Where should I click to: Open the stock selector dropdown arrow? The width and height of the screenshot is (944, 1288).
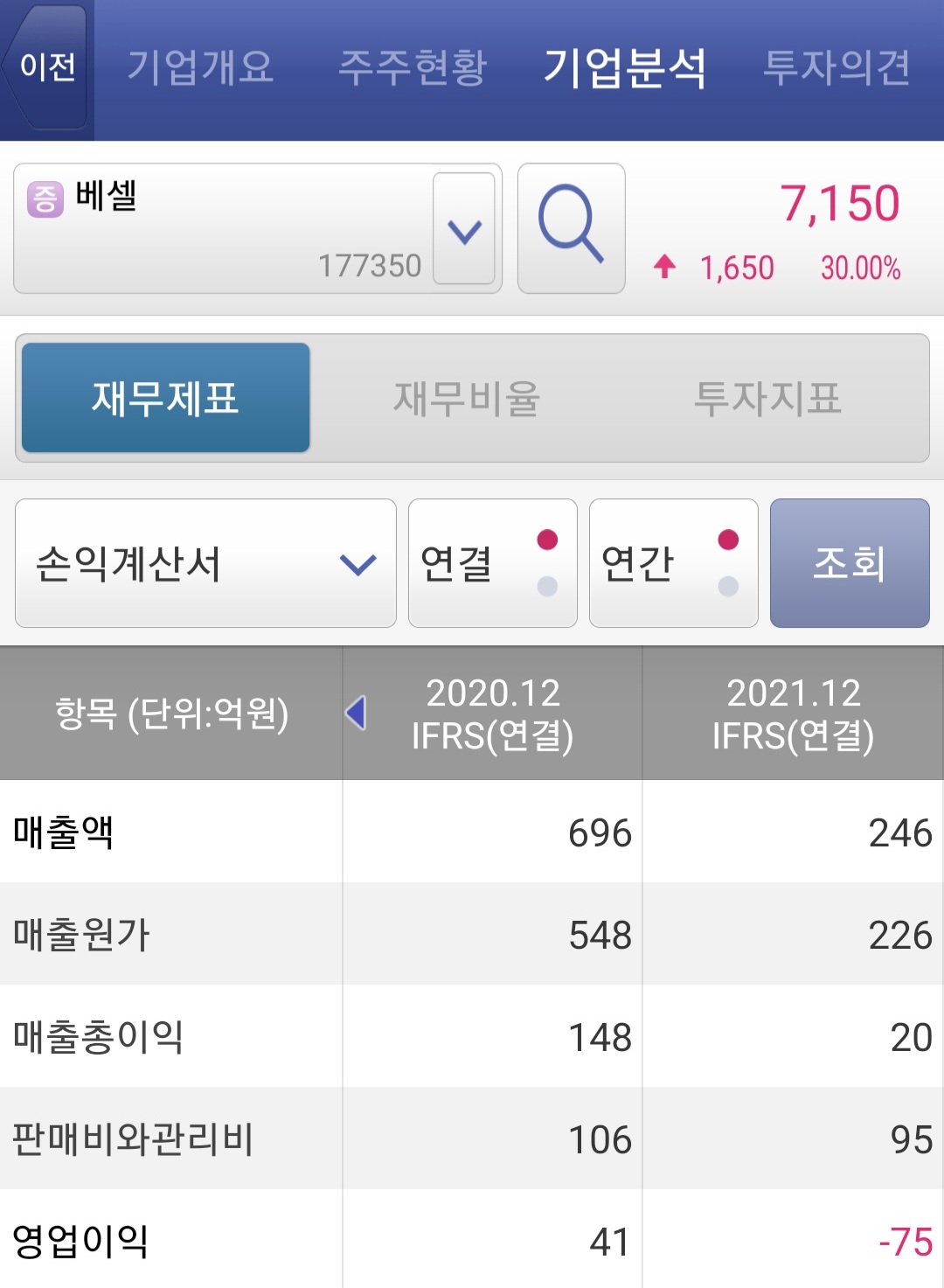click(464, 228)
